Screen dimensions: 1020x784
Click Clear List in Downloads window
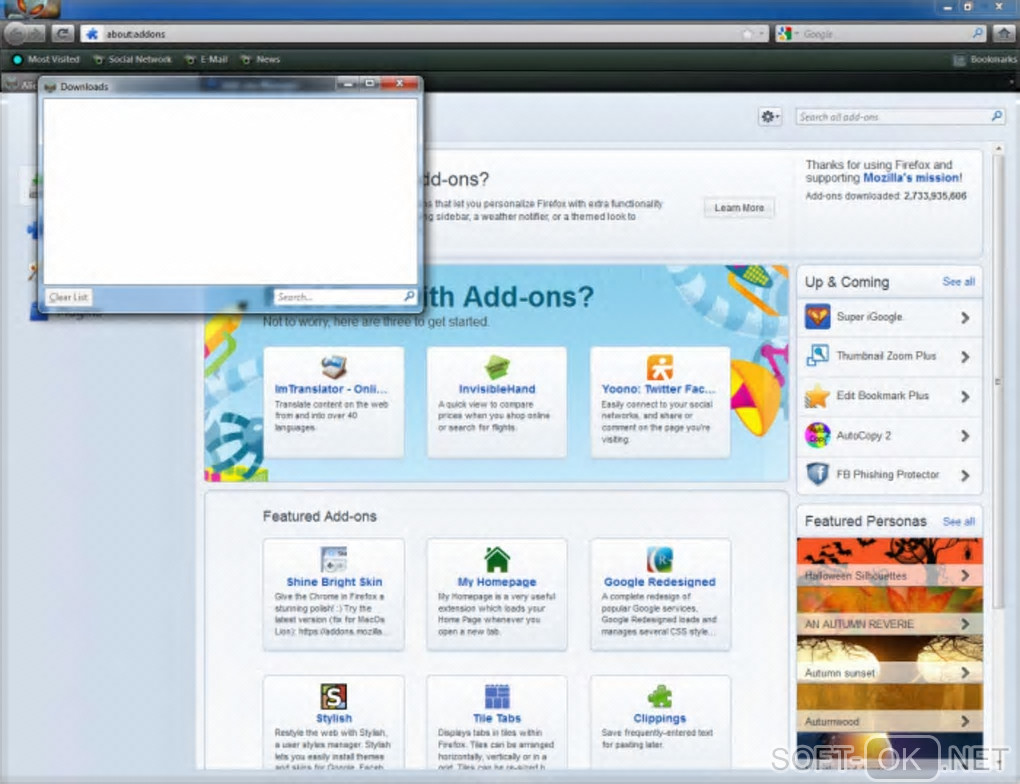pos(68,297)
